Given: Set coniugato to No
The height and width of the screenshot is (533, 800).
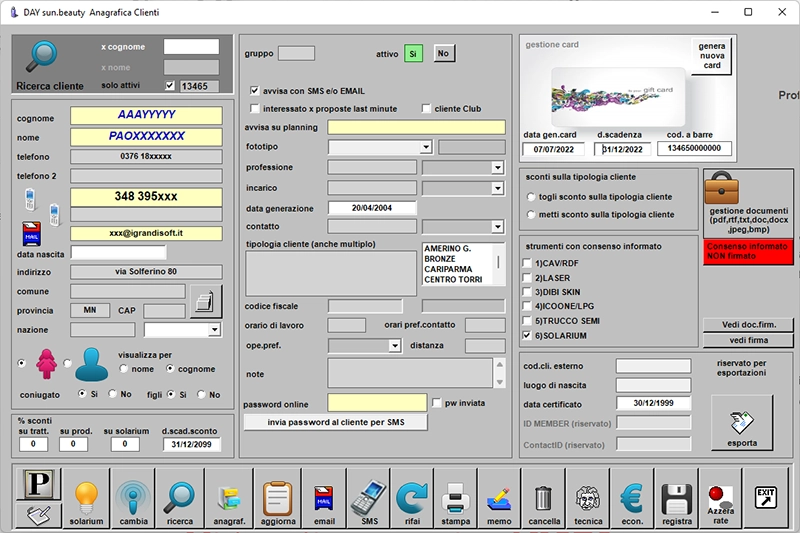Looking at the screenshot, I should pyautogui.click(x=113, y=394).
